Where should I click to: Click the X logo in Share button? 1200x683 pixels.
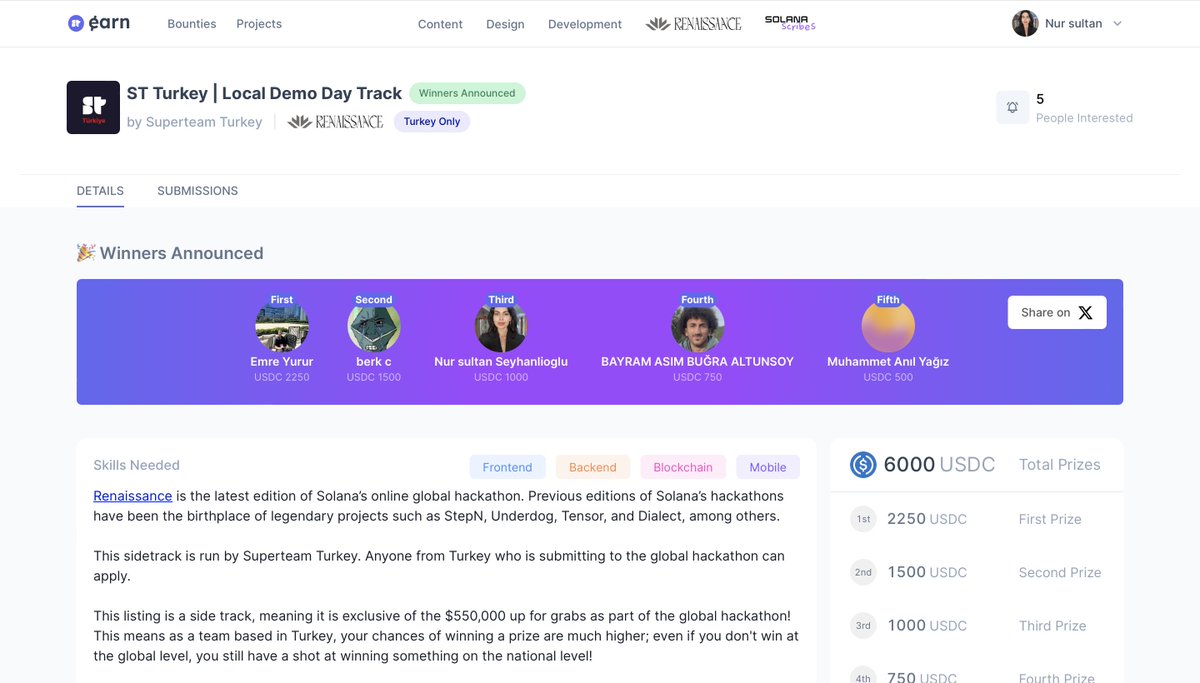pyautogui.click(x=1086, y=313)
